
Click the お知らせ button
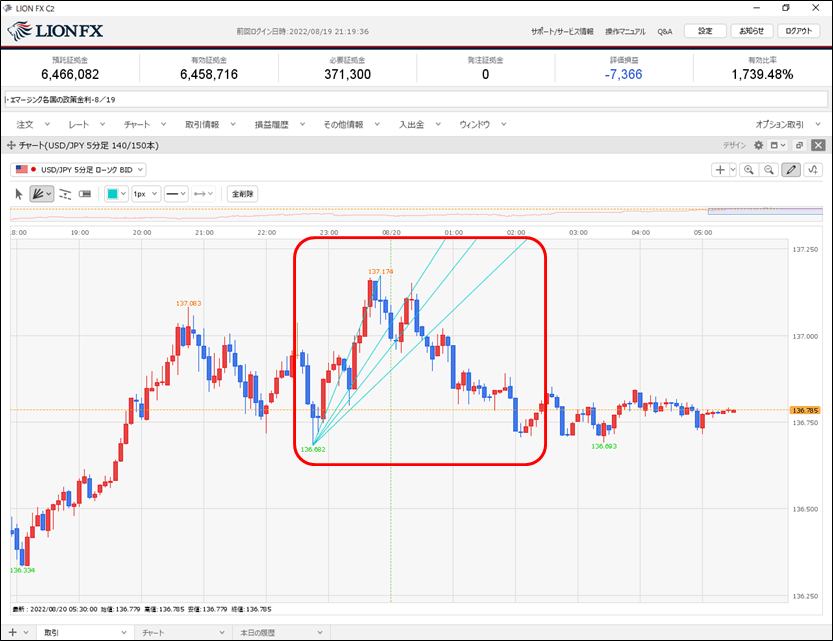coord(752,31)
